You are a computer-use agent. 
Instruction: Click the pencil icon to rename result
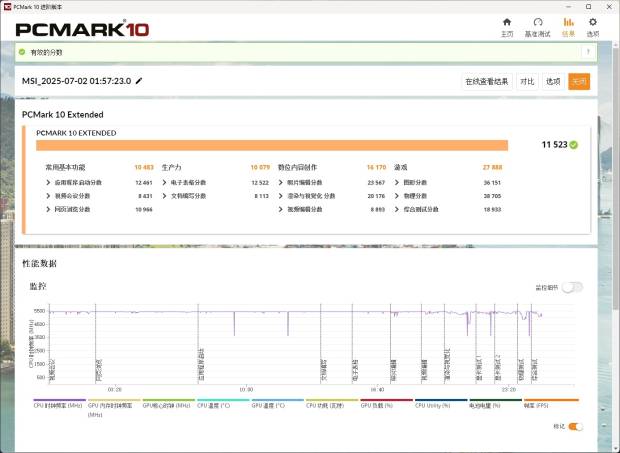[x=139, y=81]
